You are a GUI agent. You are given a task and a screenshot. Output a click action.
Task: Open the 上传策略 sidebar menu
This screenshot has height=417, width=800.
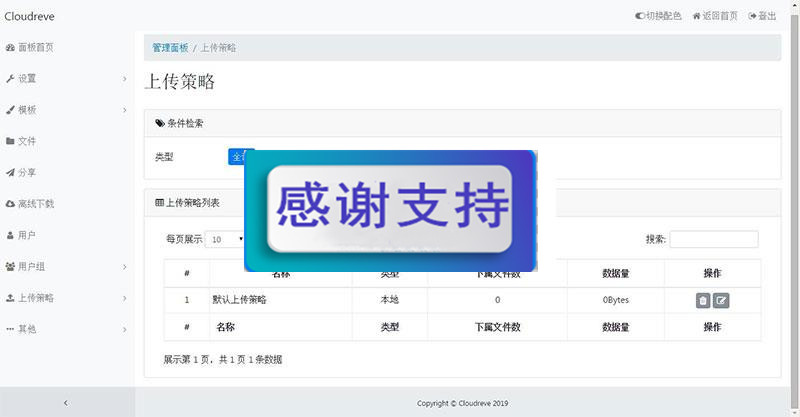click(x=36, y=298)
